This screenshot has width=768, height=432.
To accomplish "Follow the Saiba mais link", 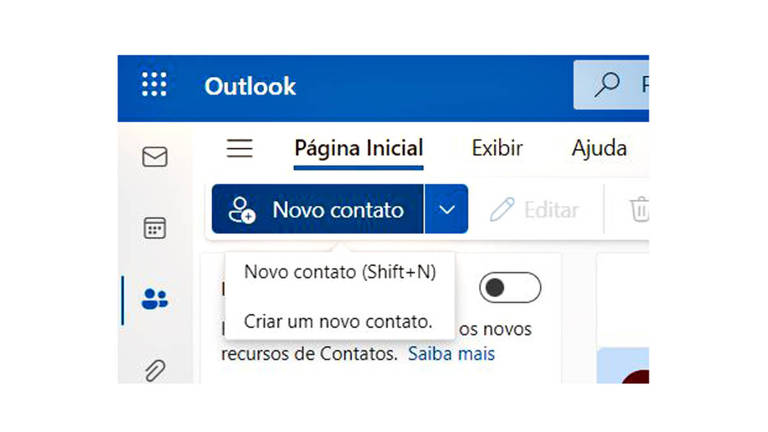I will point(451,353).
